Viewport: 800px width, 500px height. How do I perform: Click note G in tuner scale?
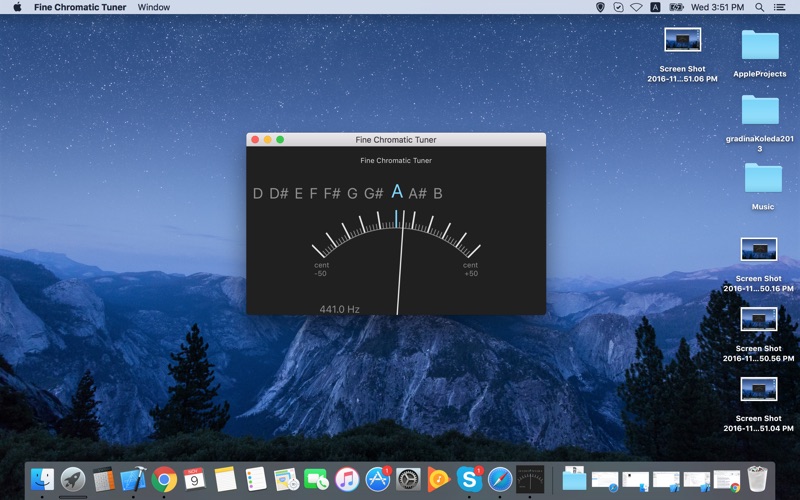tap(352, 193)
